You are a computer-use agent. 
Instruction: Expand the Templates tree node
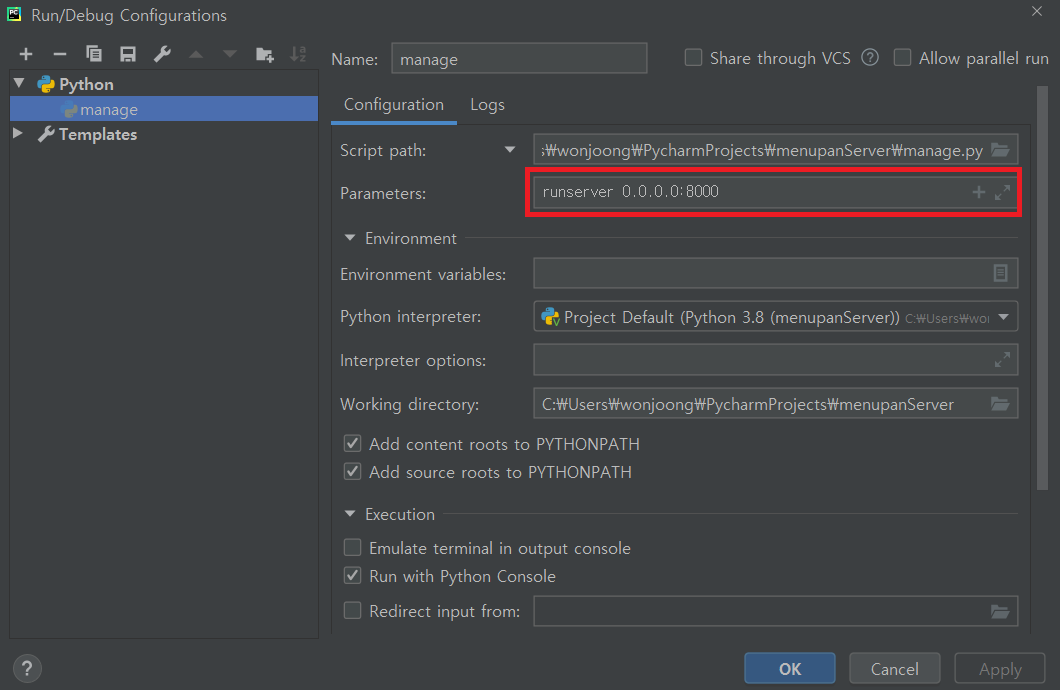(18, 133)
